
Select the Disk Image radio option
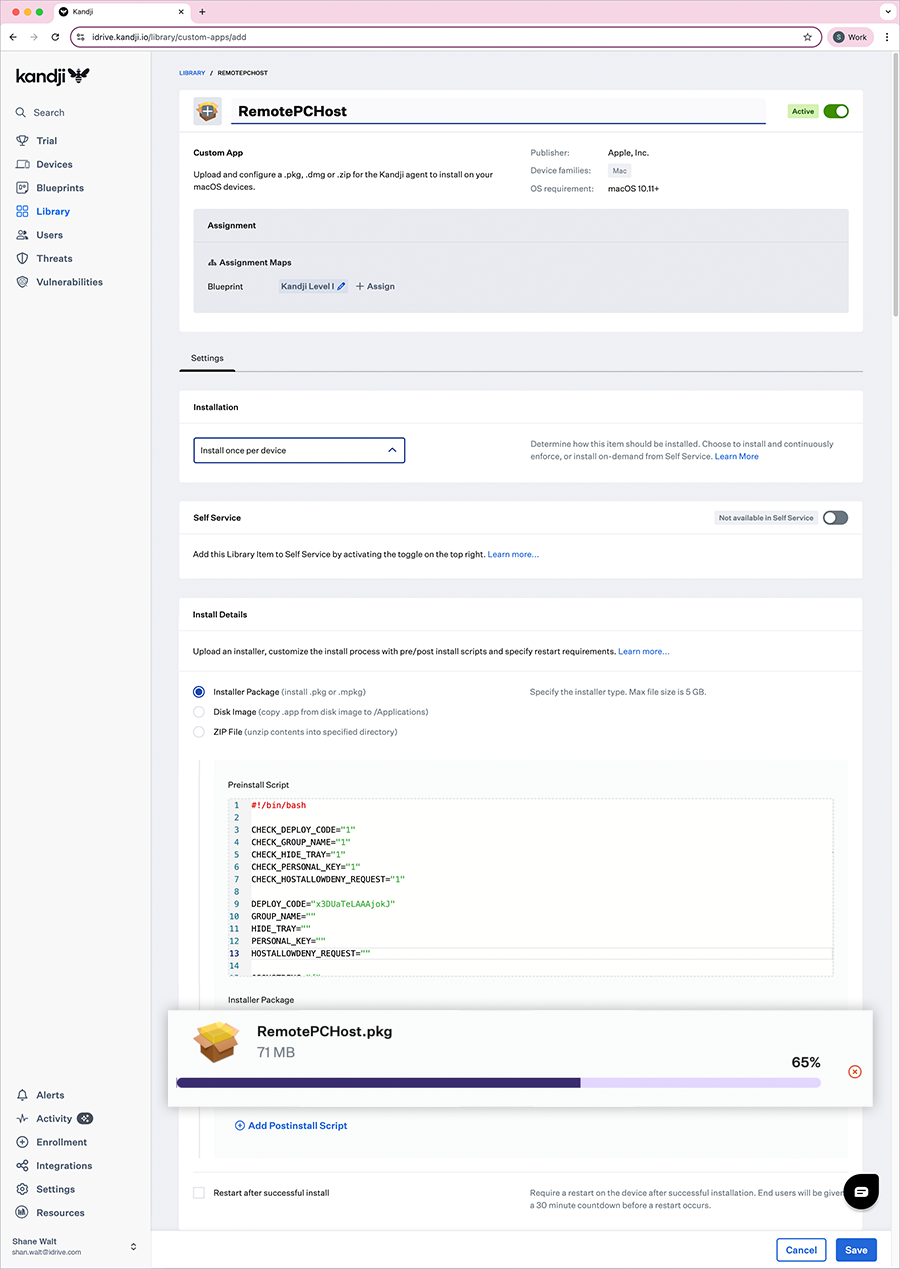coord(199,712)
